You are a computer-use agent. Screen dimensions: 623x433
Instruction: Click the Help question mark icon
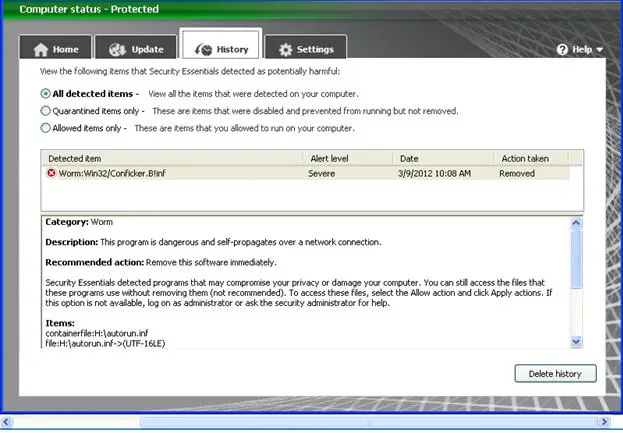[562, 50]
